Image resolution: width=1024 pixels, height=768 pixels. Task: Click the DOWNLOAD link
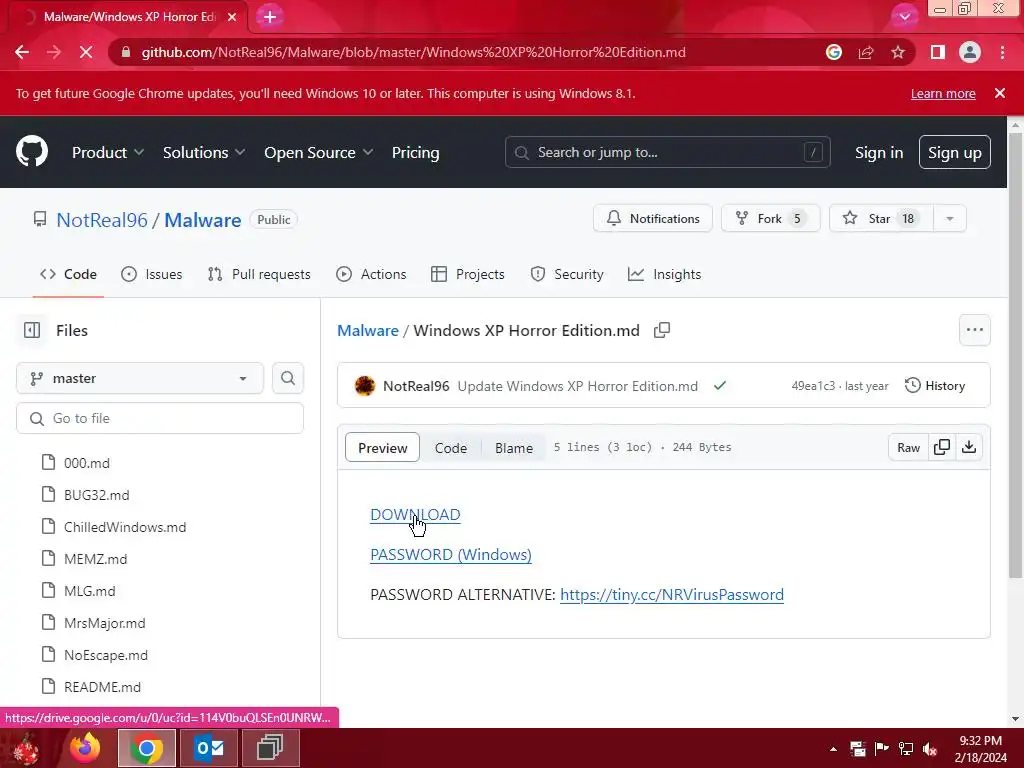pyautogui.click(x=415, y=515)
